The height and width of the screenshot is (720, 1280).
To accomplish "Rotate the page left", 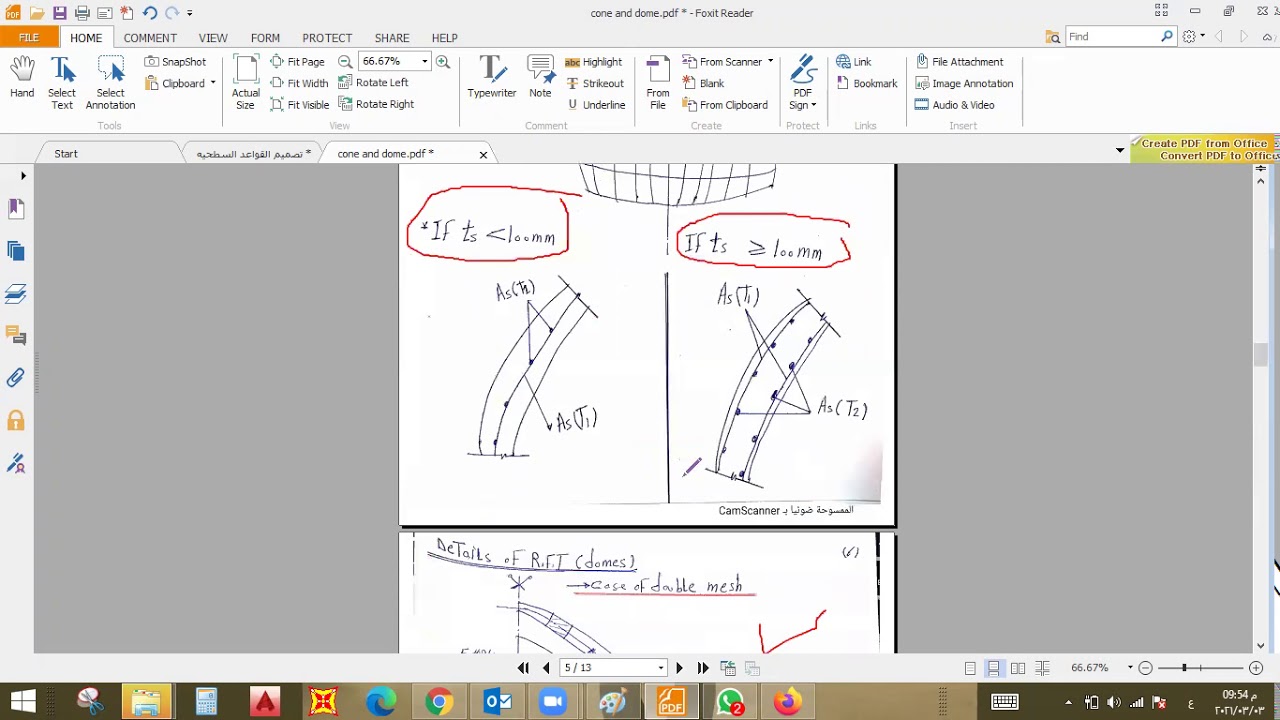I will point(373,83).
